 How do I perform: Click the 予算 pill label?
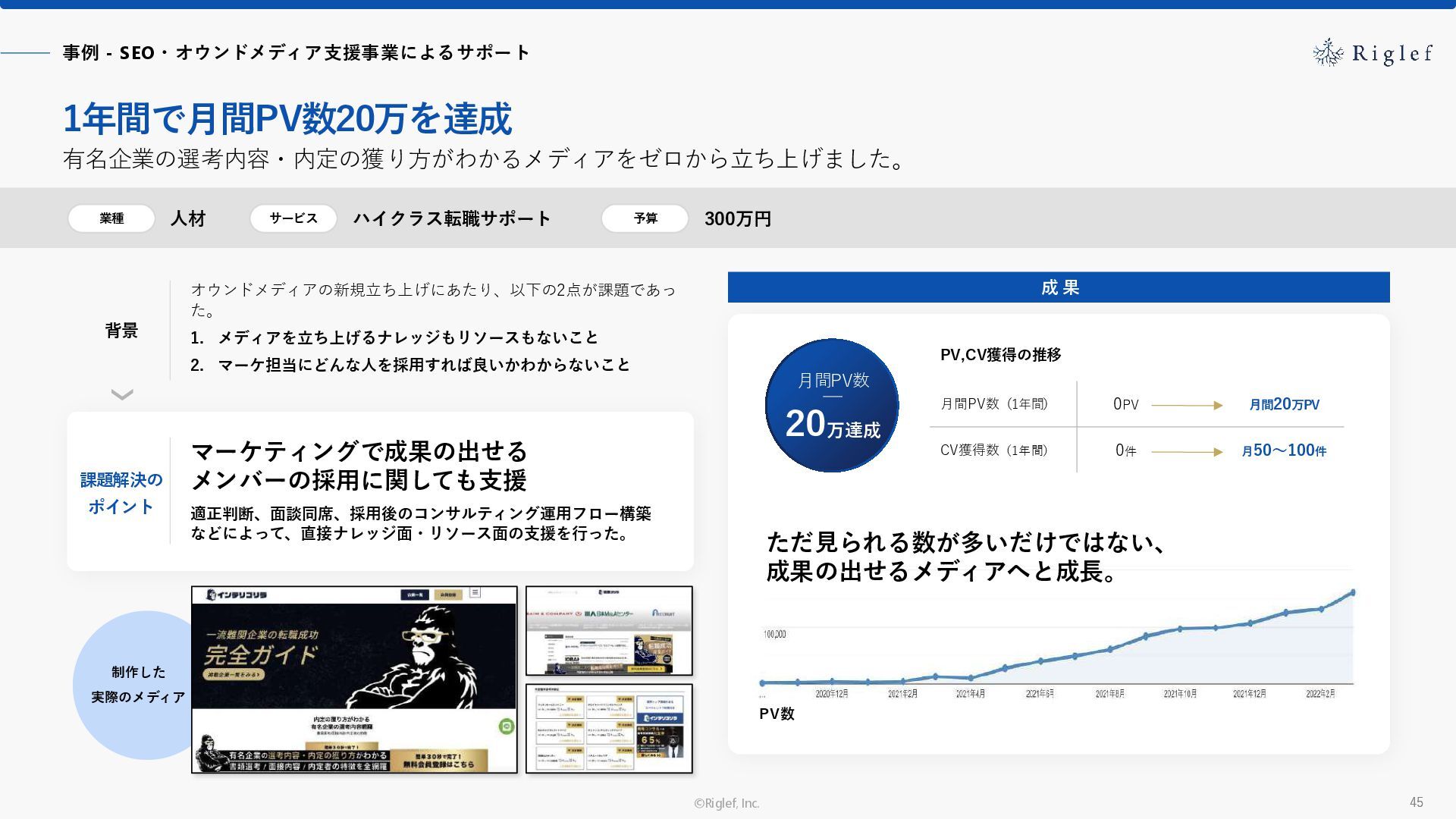645,218
